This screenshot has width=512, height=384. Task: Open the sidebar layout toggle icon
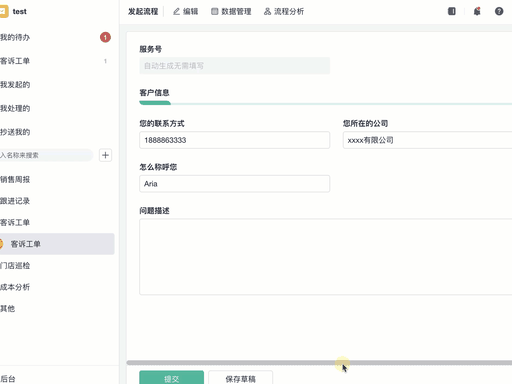pos(452,11)
